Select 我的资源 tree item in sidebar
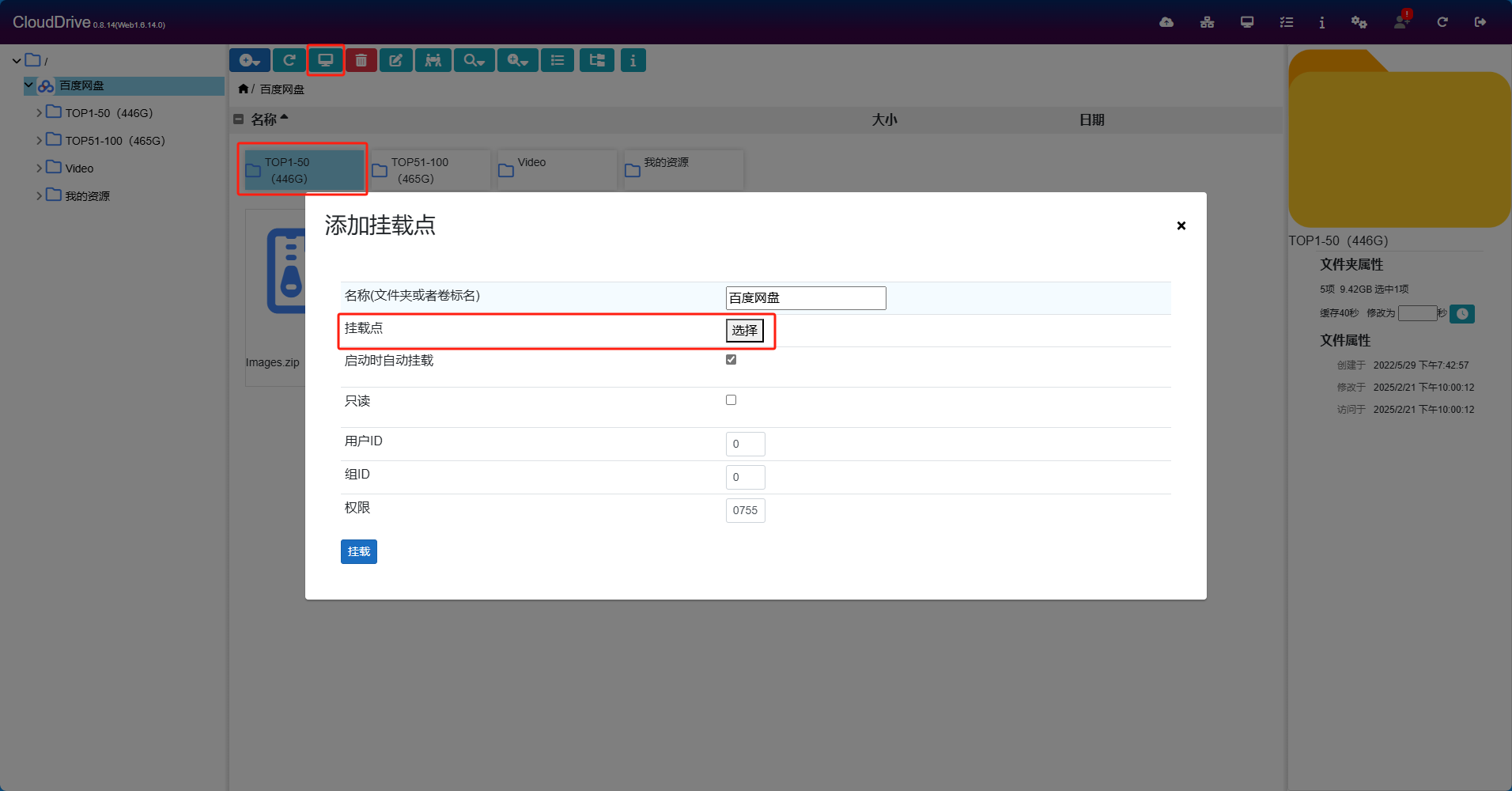 coord(87,196)
